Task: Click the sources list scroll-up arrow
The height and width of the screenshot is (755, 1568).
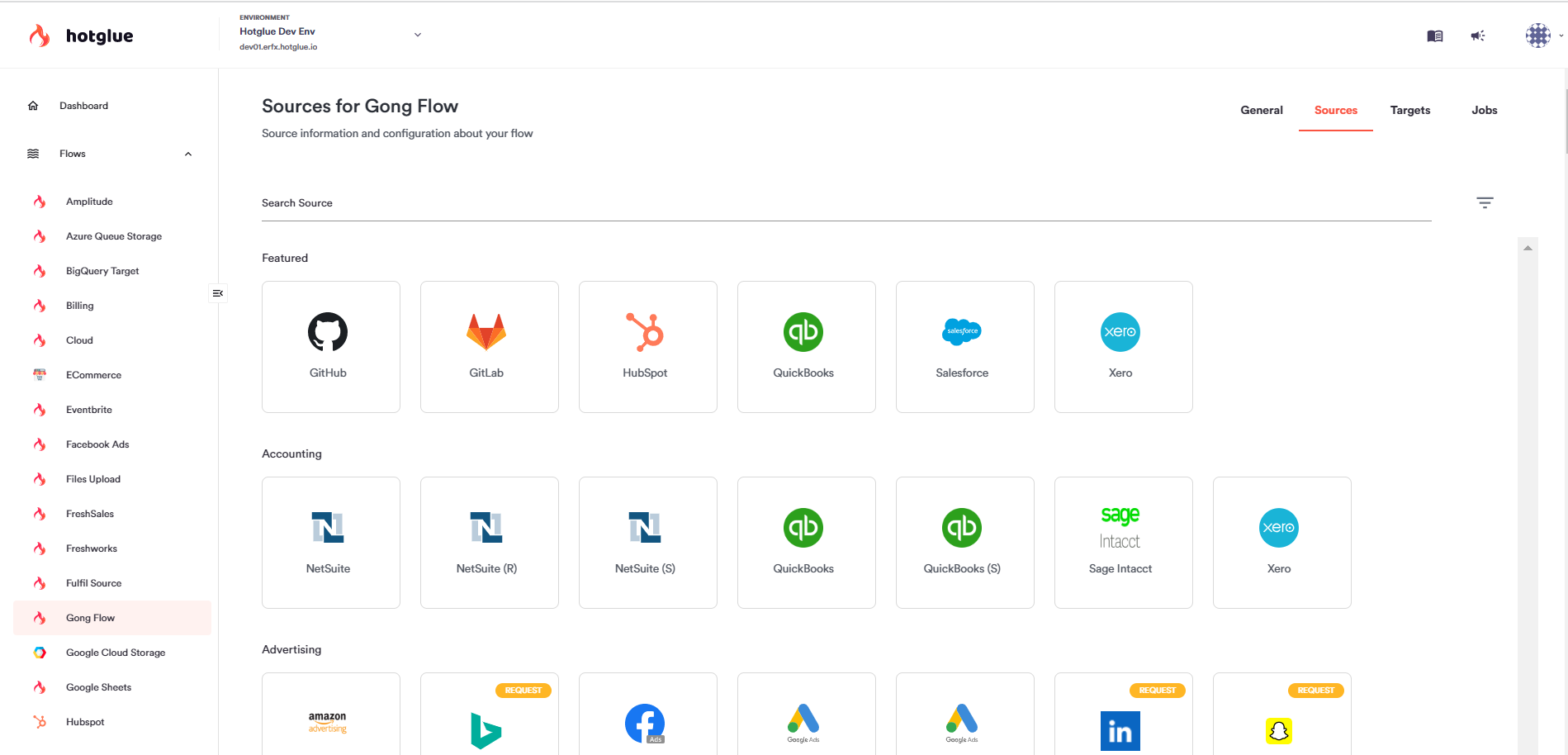Action: coord(1528,248)
